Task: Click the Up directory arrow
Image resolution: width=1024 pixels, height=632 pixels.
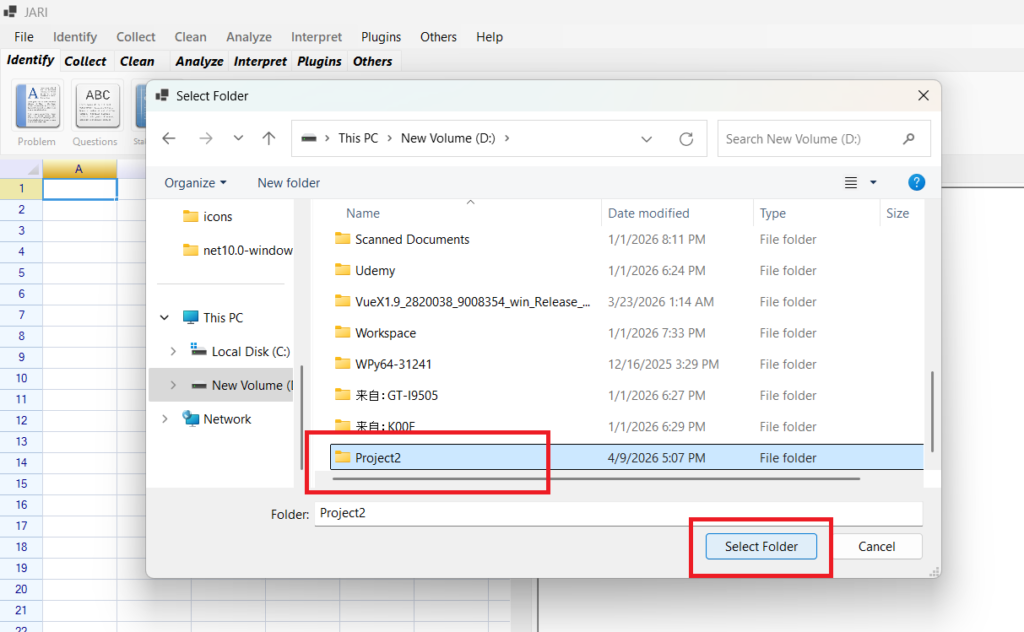Action: click(x=268, y=139)
